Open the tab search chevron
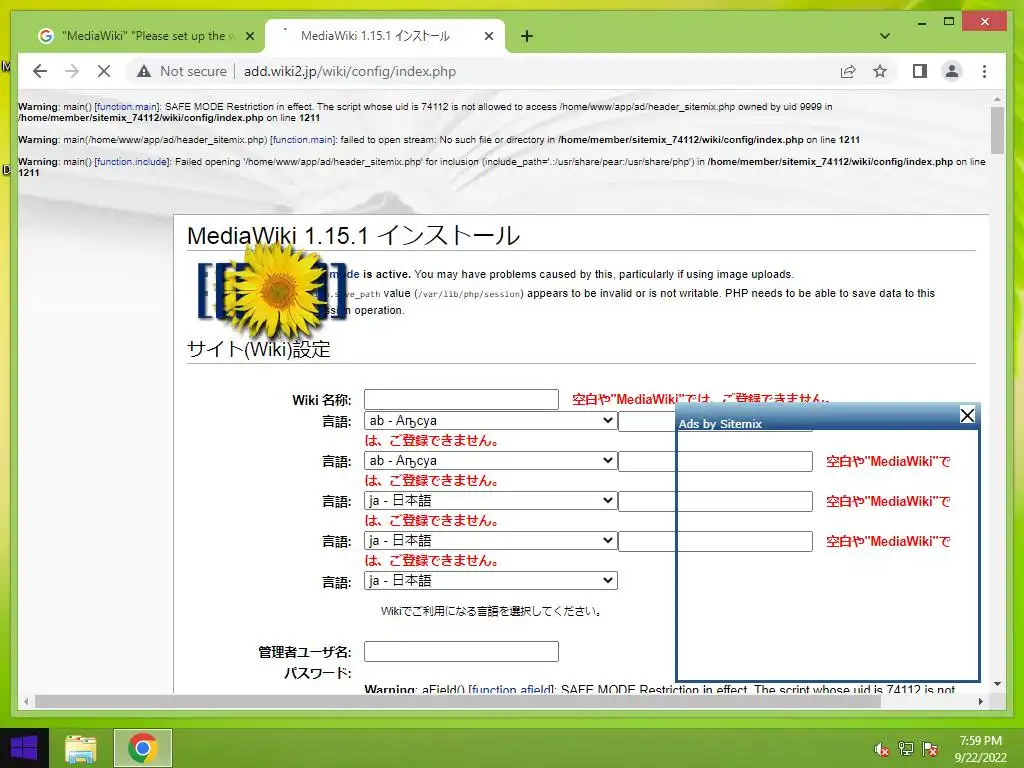Screen dimensions: 1024x768 click(x=885, y=36)
